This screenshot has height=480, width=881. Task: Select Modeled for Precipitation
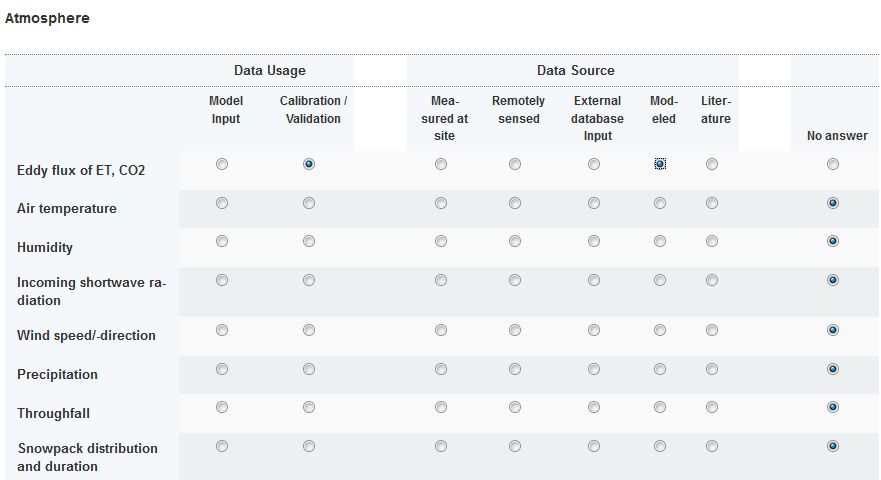pyautogui.click(x=660, y=369)
